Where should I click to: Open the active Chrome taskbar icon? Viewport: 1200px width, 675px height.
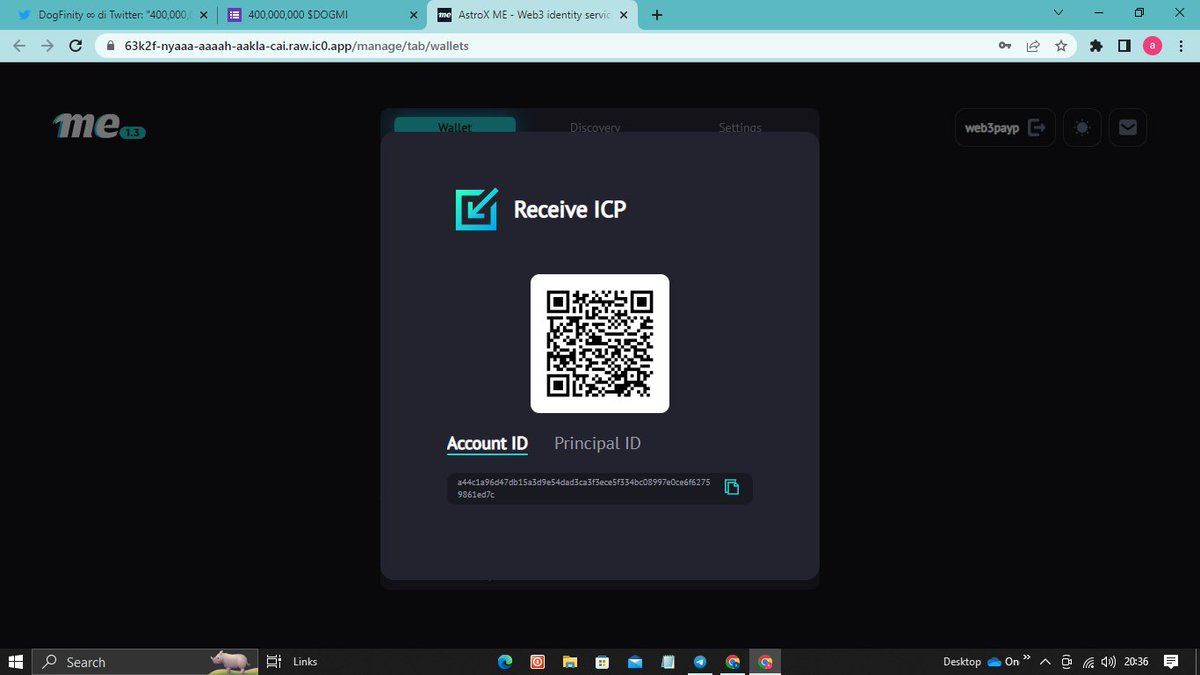tap(766, 662)
